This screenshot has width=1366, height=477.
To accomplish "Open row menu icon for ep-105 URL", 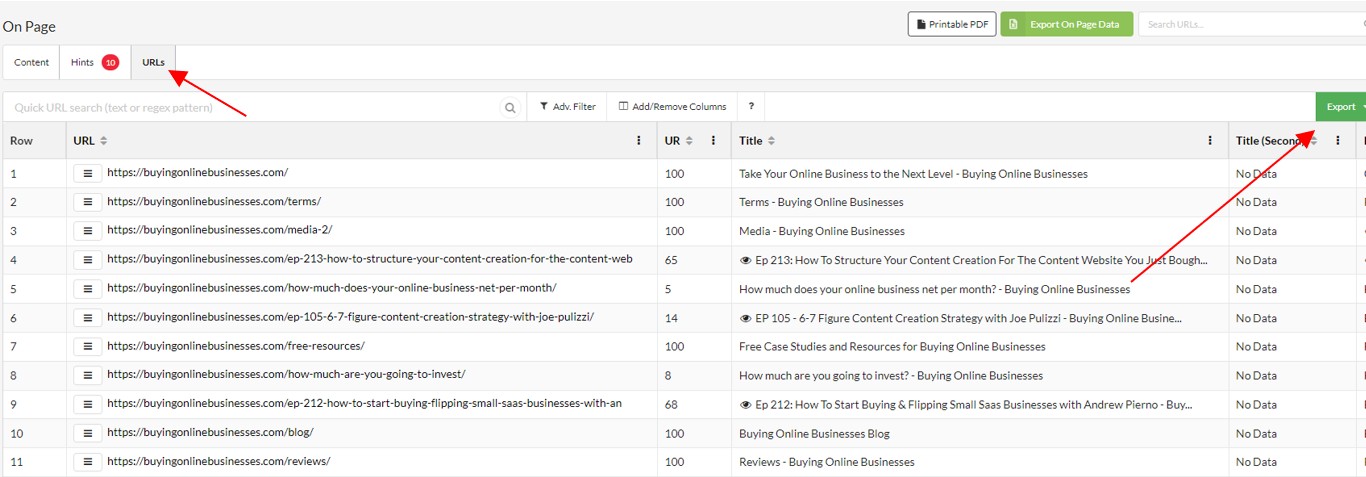I will (87, 318).
